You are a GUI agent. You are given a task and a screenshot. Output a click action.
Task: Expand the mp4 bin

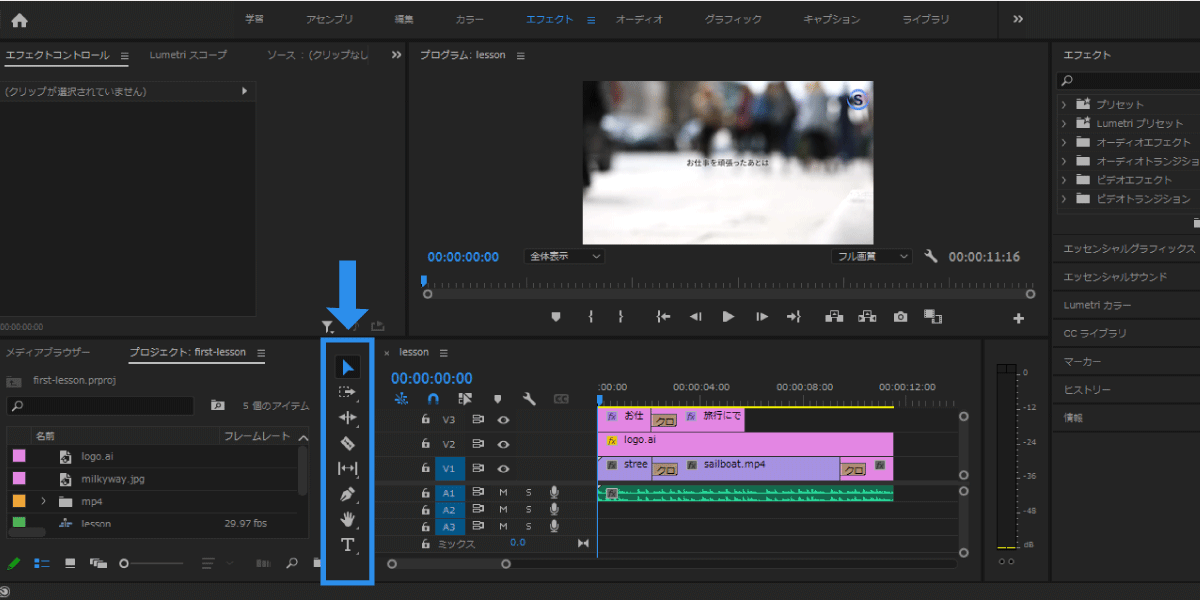43,501
